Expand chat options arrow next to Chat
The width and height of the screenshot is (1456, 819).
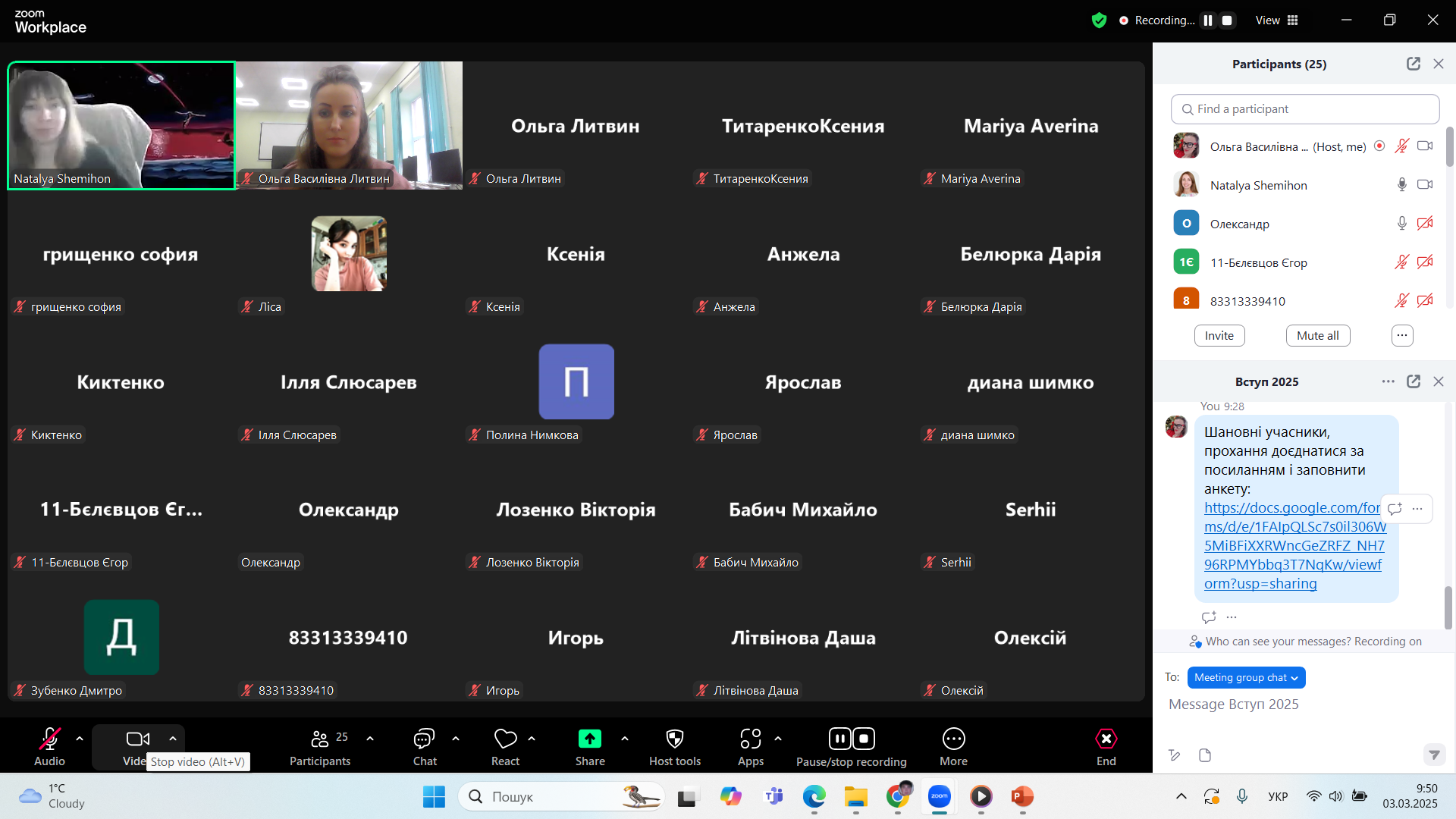pyautogui.click(x=456, y=738)
